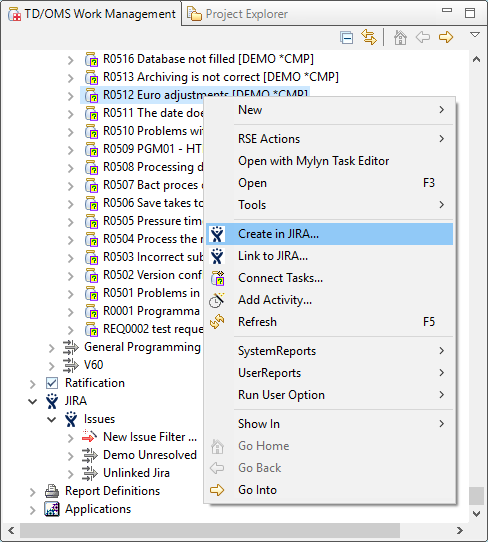Click the Connect Tasks icon in menu
The height and width of the screenshot is (542, 488).
tap(218, 278)
